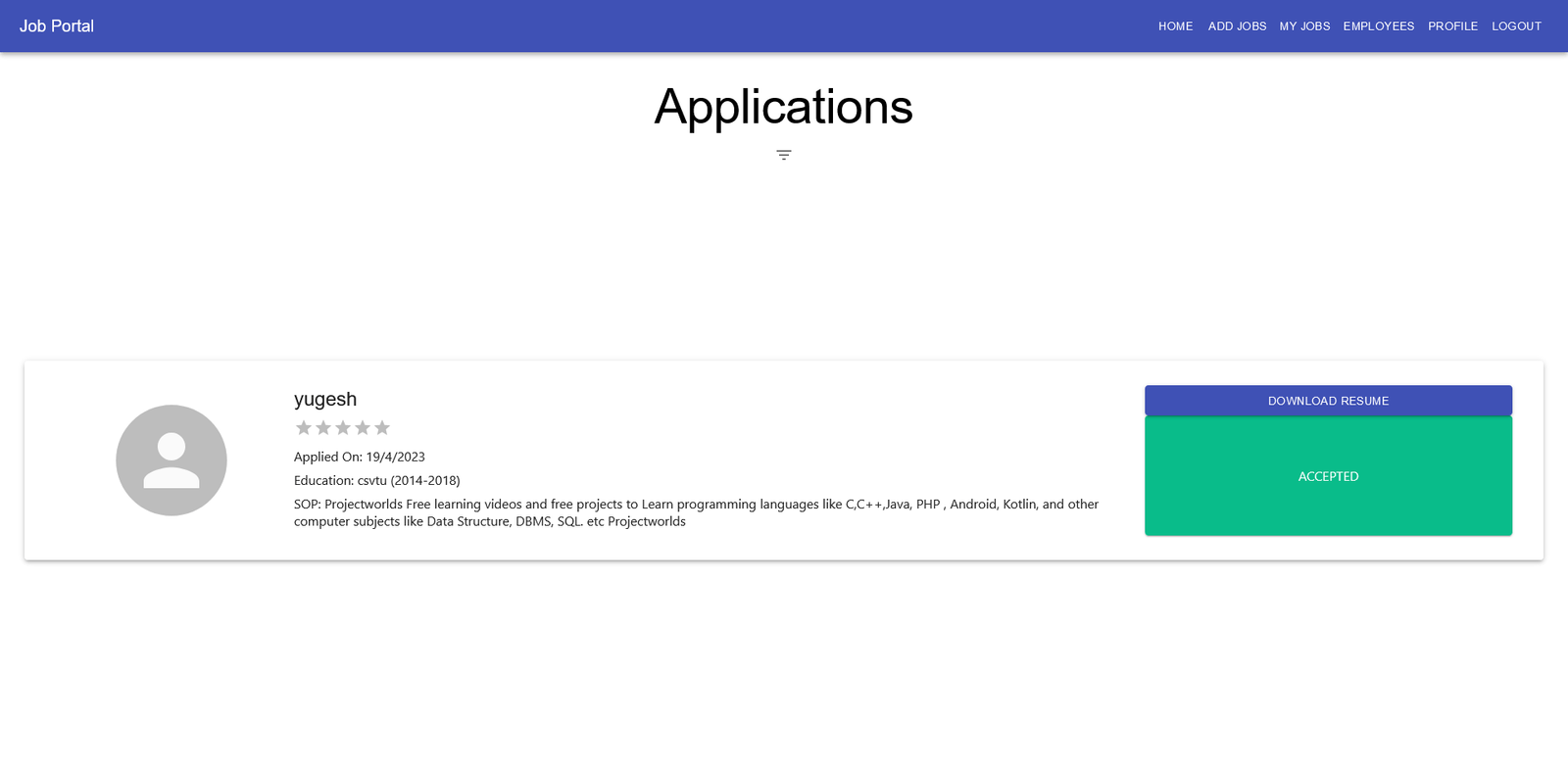Rate yugesh one star
This screenshot has width=1568, height=773.
point(304,428)
